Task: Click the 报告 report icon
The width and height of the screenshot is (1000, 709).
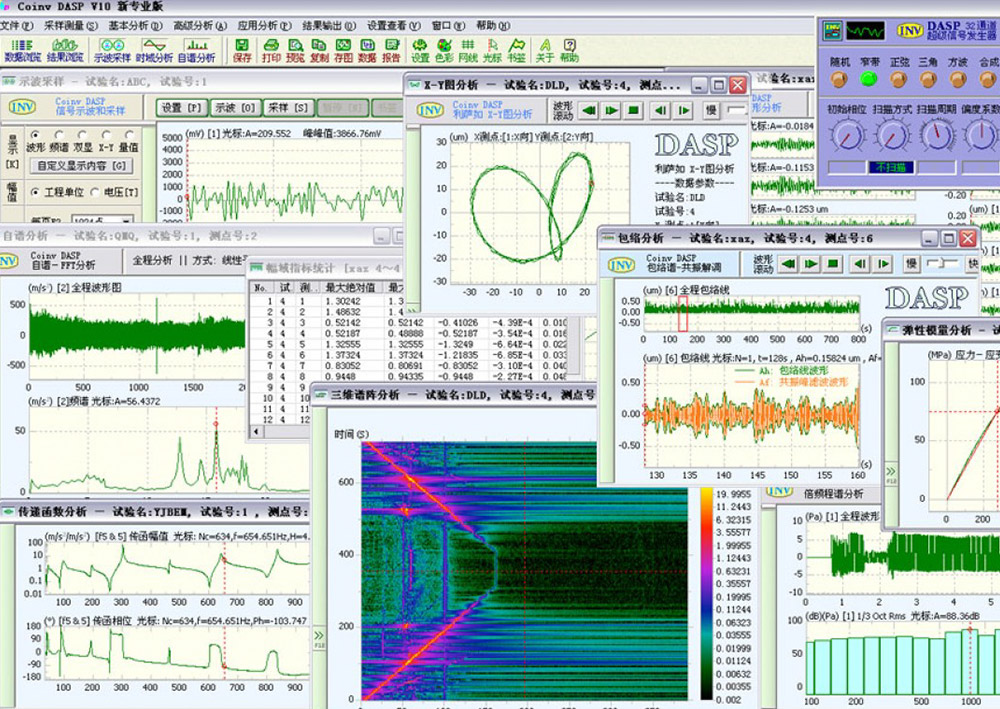Action: [x=392, y=50]
